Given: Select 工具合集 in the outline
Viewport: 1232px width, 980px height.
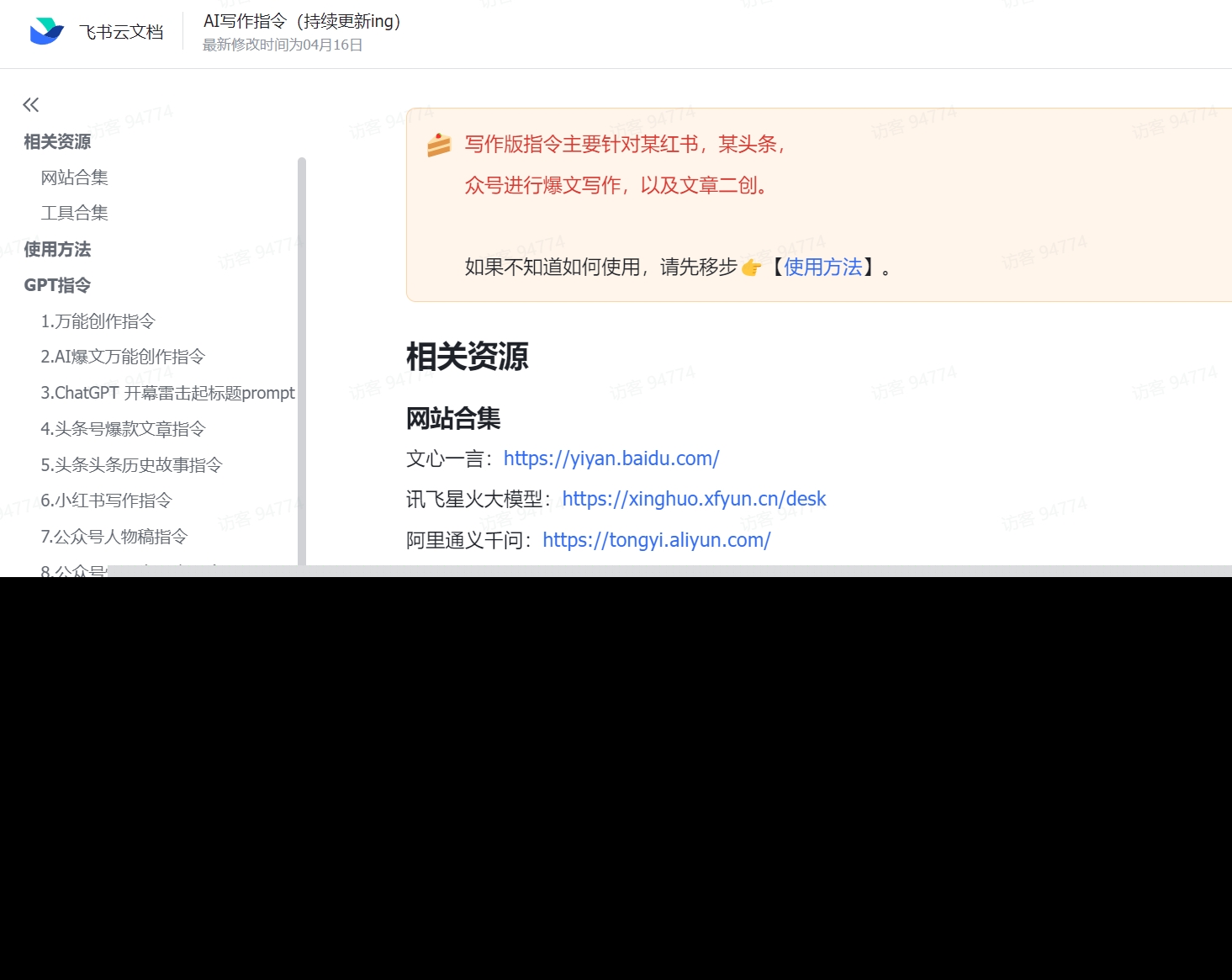Looking at the screenshot, I should pyautogui.click(x=75, y=213).
